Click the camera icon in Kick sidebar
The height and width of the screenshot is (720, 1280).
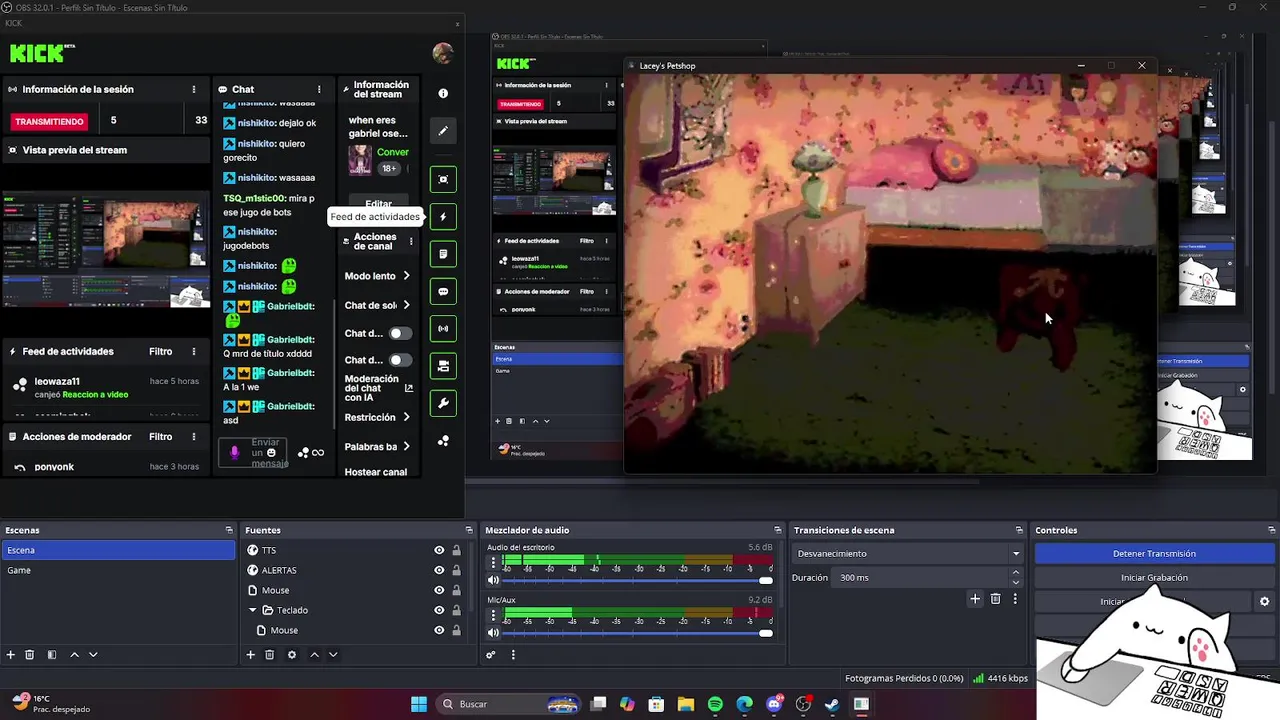coord(443,366)
